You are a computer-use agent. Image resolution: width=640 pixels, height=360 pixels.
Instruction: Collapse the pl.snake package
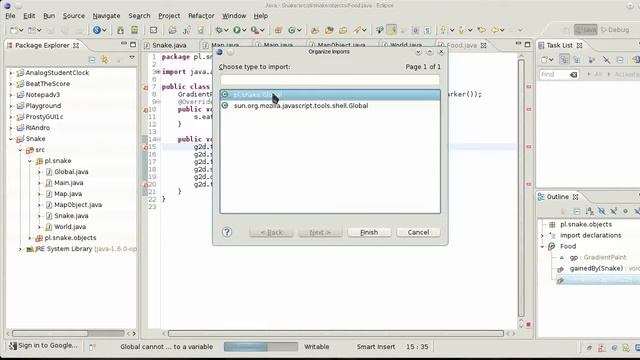tap(30, 161)
